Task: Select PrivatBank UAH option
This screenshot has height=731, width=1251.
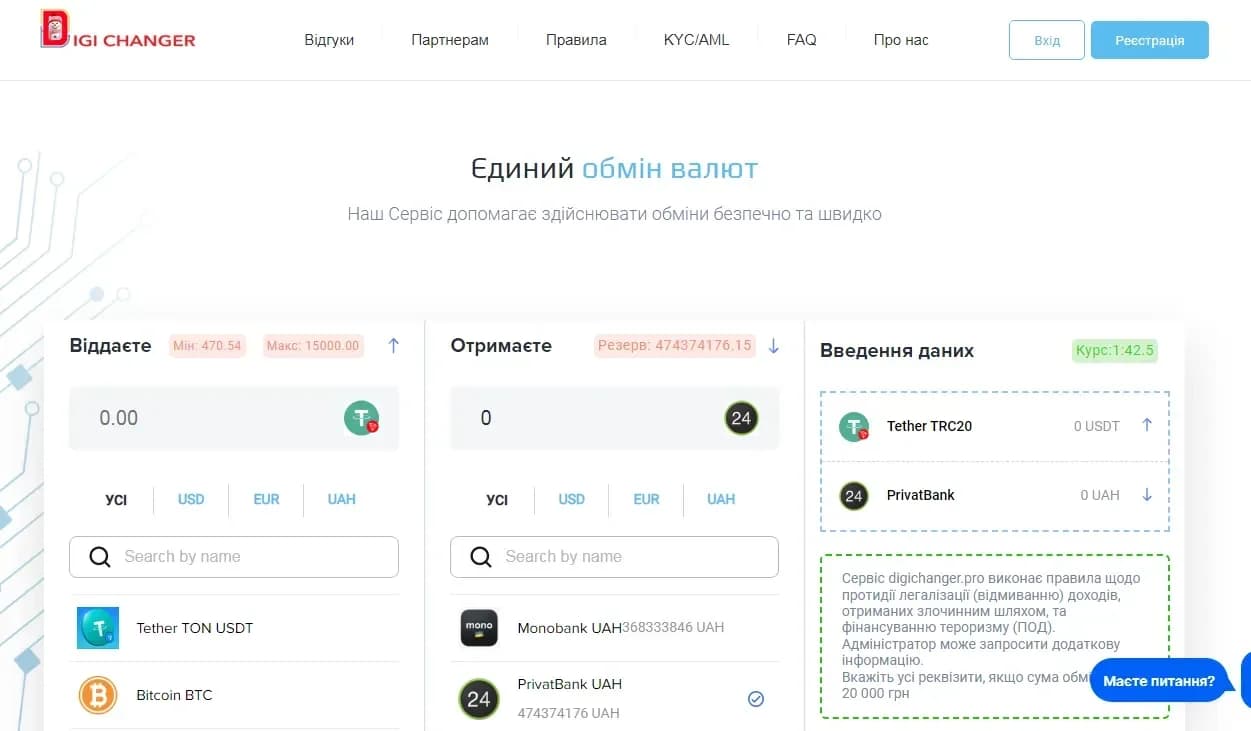Action: pos(614,698)
